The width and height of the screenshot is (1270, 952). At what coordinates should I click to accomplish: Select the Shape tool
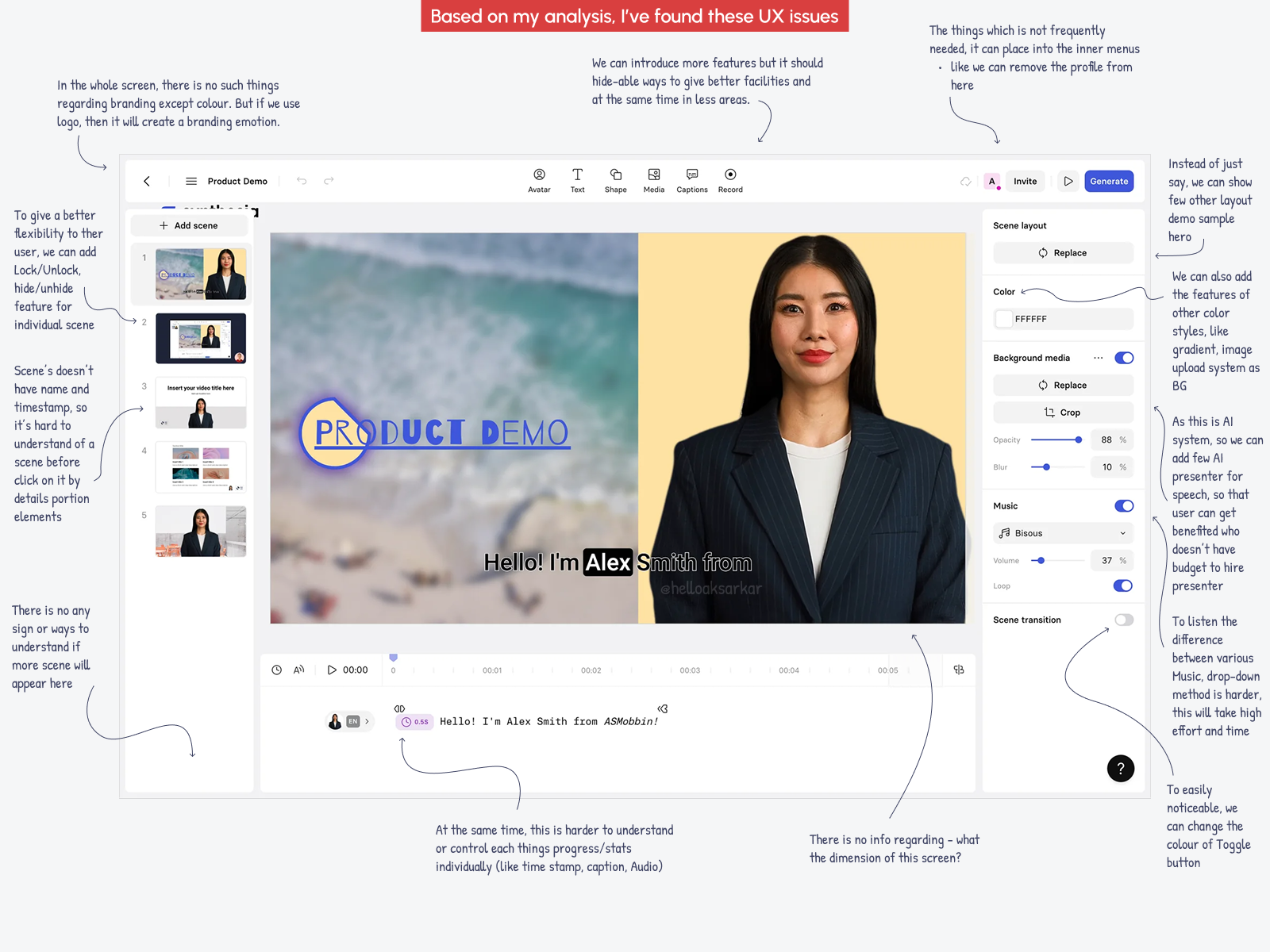615,180
